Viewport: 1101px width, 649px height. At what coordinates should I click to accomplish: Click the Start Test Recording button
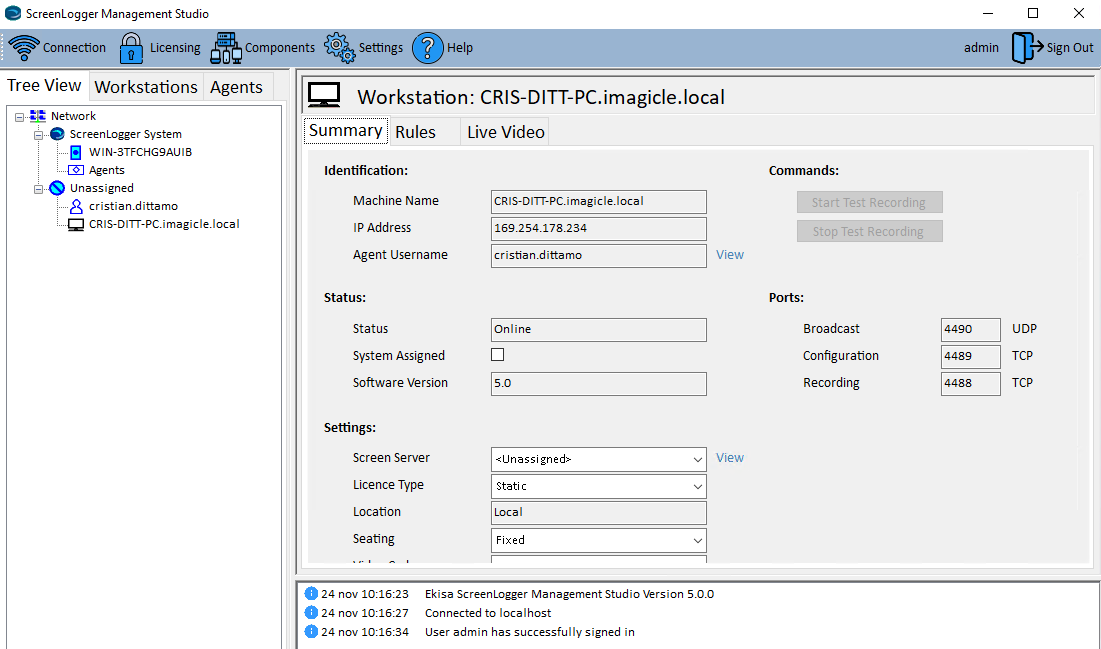click(x=869, y=202)
